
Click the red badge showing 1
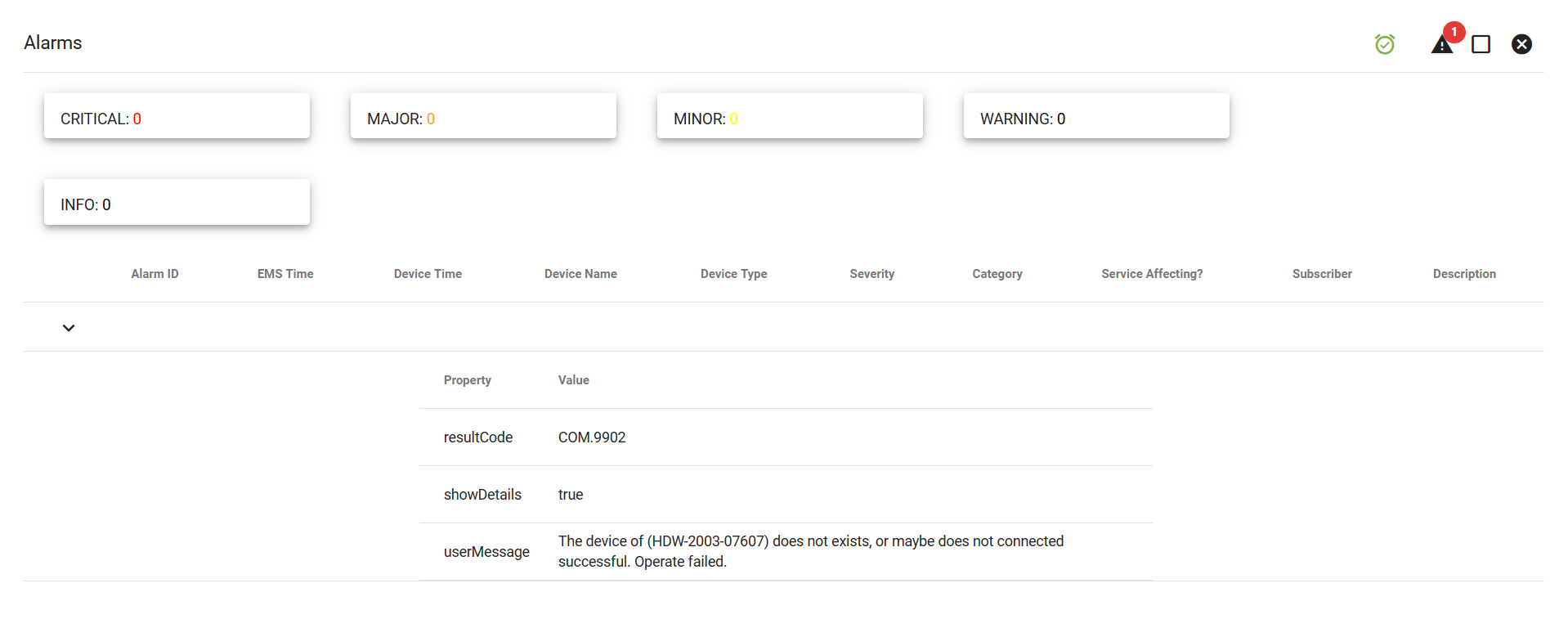click(1454, 32)
